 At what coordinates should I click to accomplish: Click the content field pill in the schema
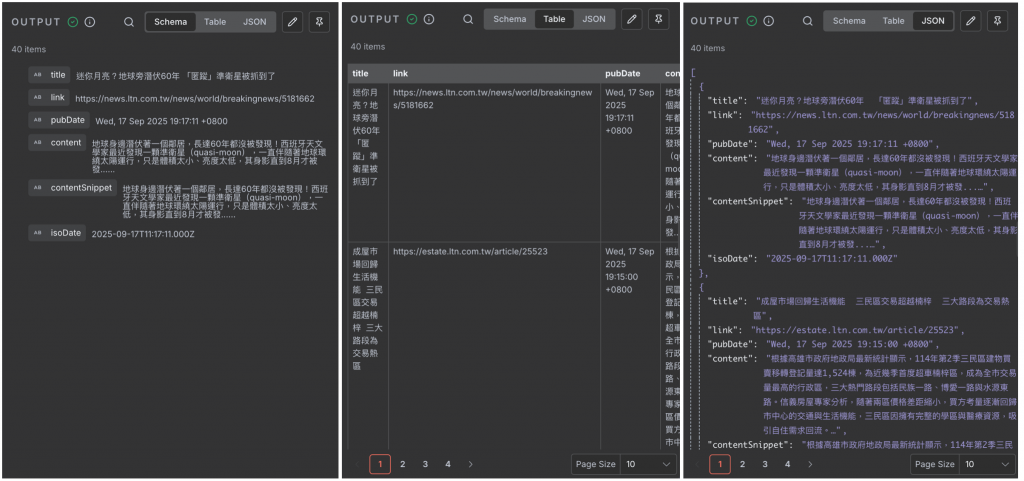(x=57, y=143)
